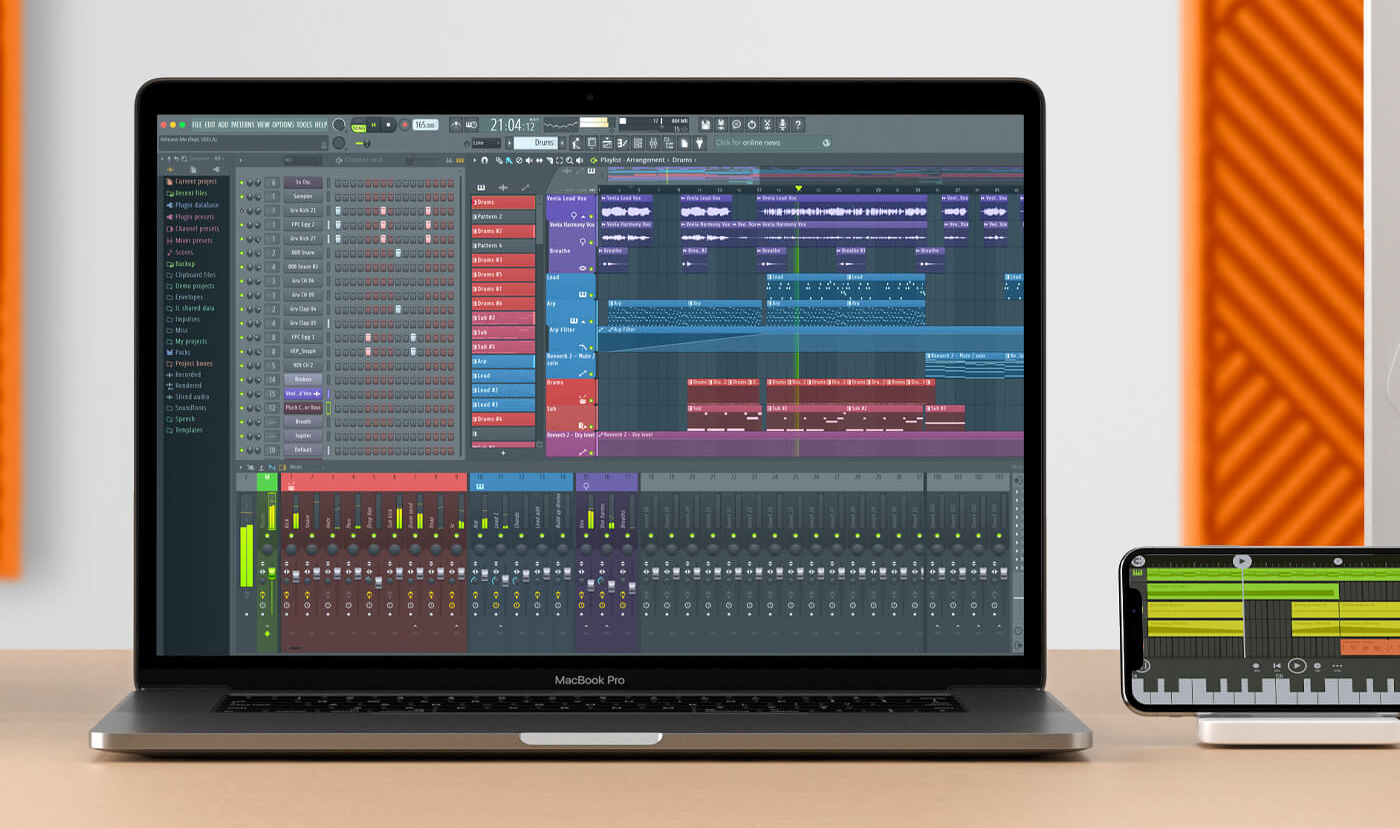Open the FILE menu

pyautogui.click(x=197, y=123)
